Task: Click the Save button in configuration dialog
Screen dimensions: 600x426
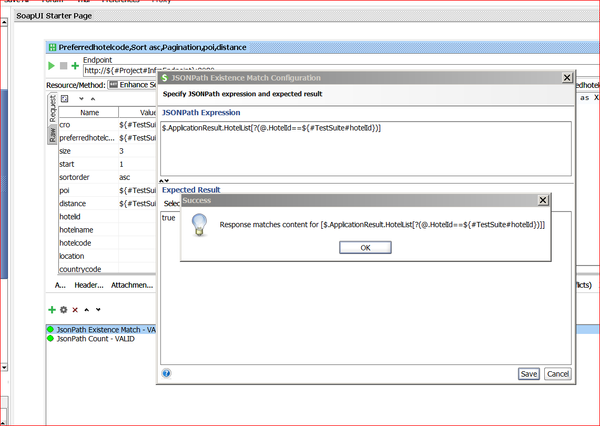Action: click(x=529, y=373)
